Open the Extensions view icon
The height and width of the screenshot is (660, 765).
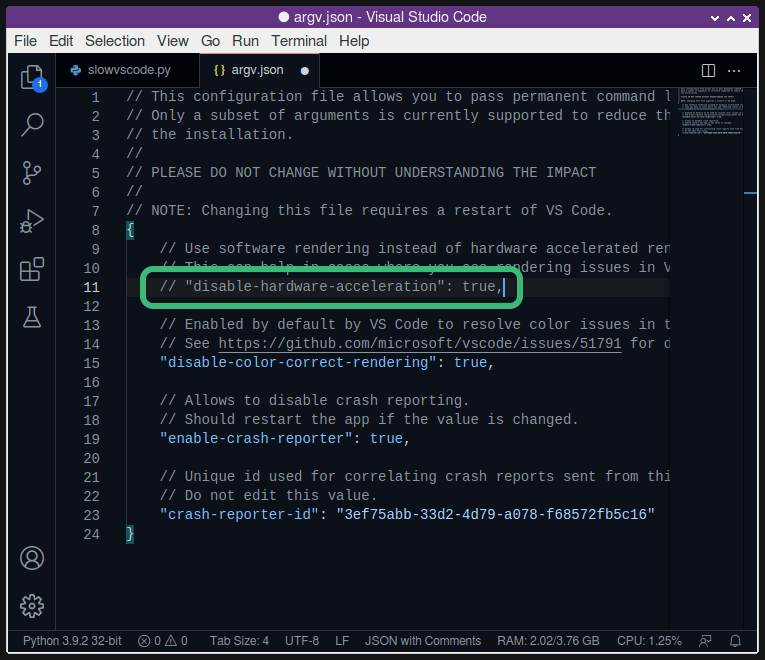tap(32, 269)
